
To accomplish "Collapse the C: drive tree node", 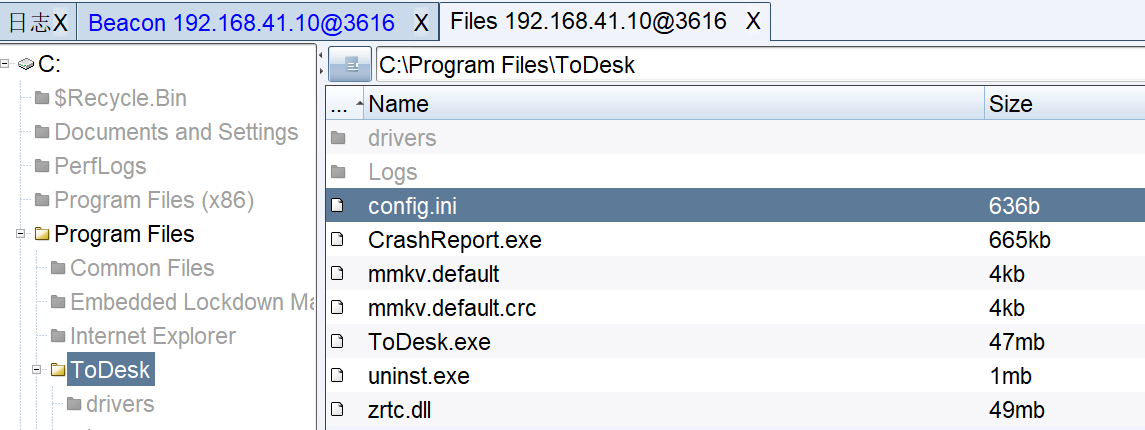I will [5, 64].
